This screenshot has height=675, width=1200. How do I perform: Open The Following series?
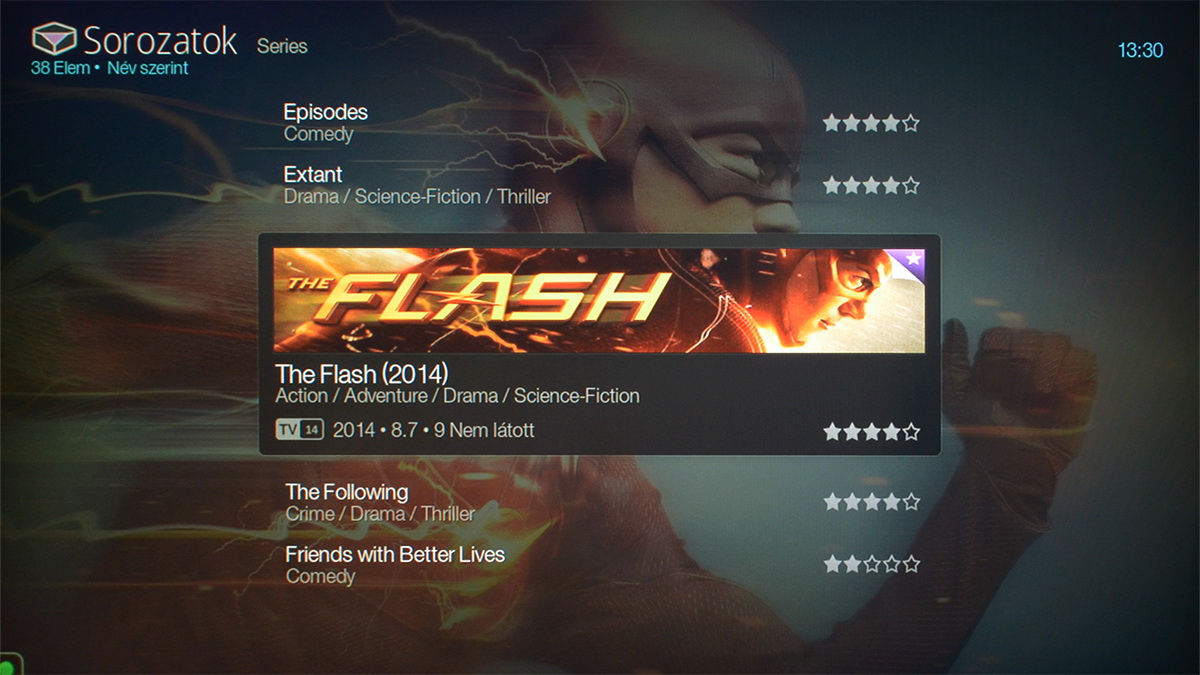click(x=600, y=502)
